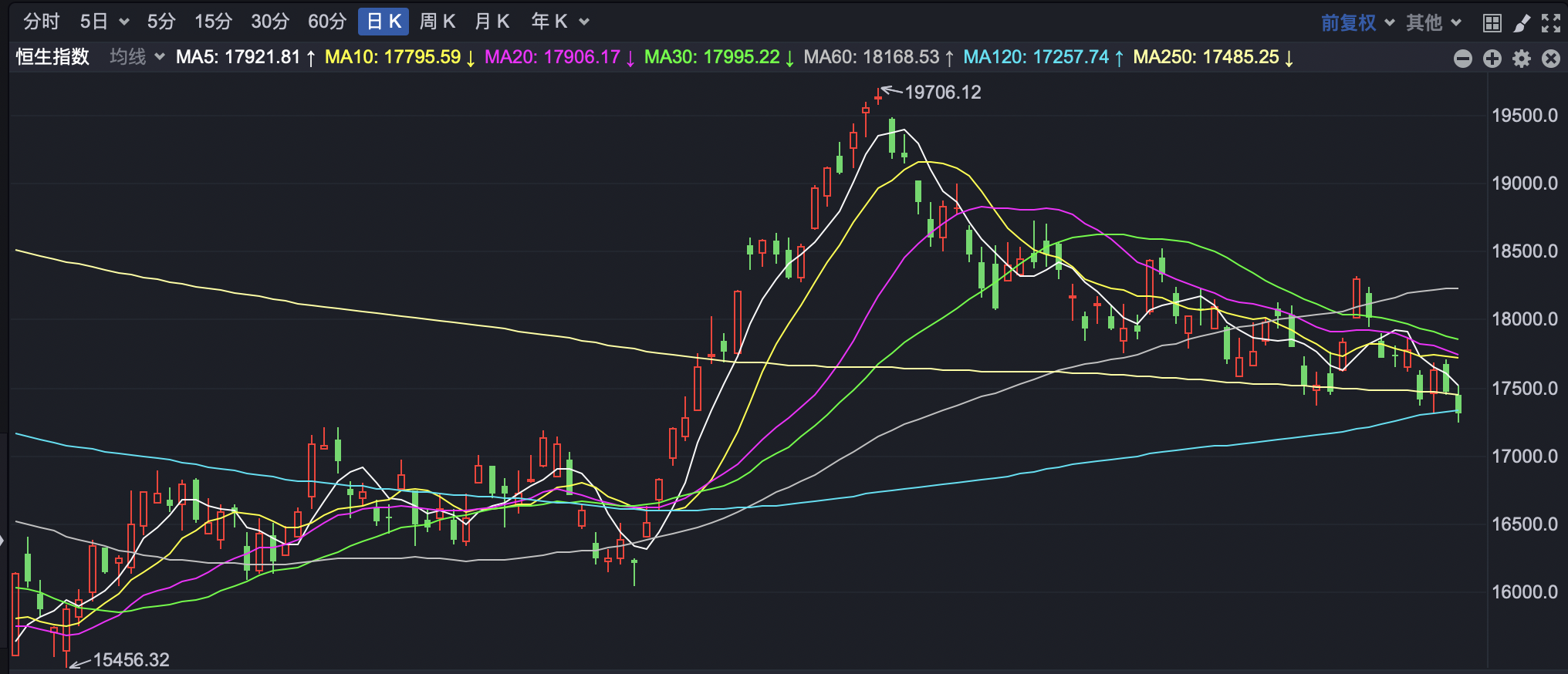Click the 19706.12 high price marker
This screenshot has height=674, width=1568.
[942, 93]
